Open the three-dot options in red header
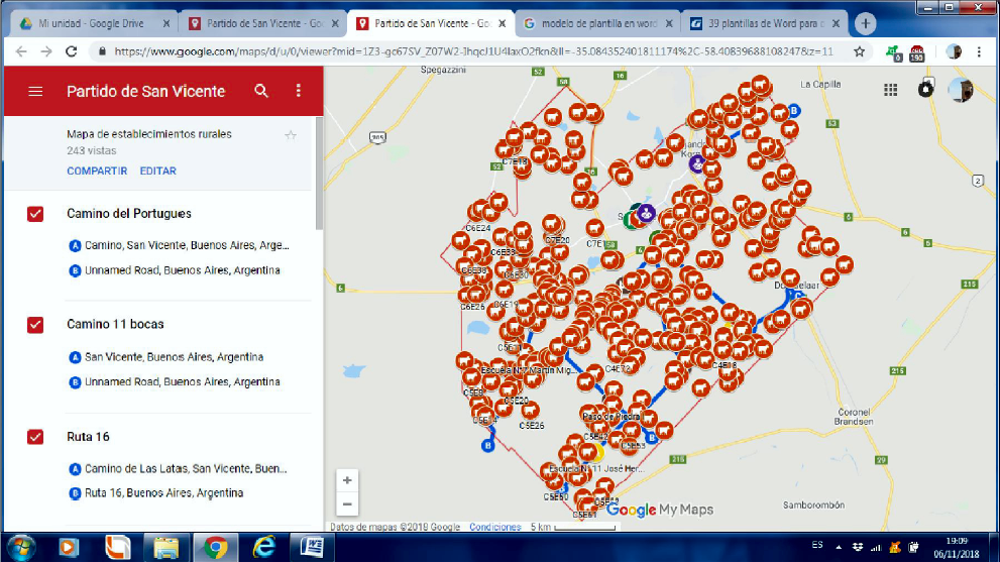This screenshot has height=562, width=1000. (298, 91)
